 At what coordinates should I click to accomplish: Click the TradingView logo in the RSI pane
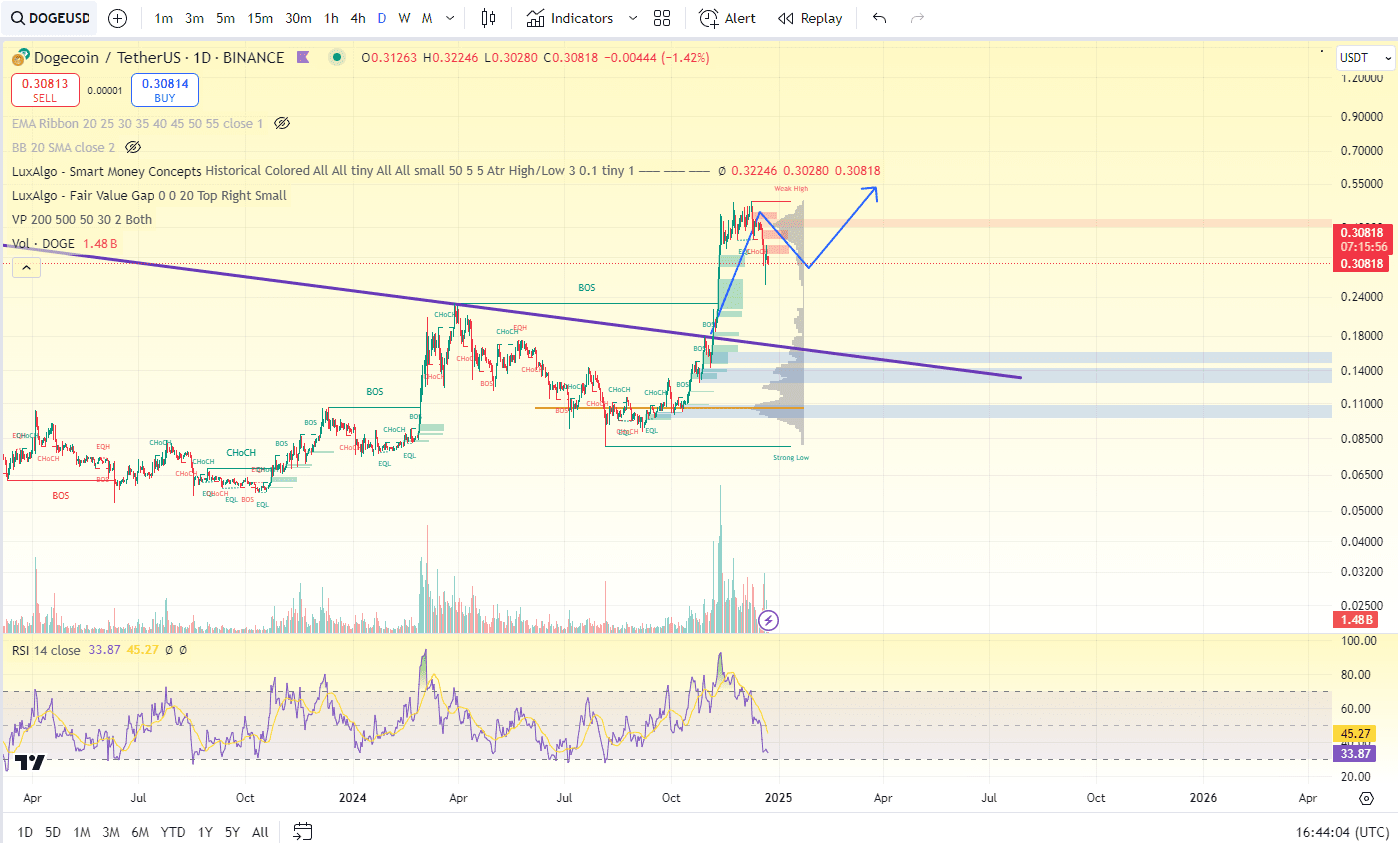[31, 763]
